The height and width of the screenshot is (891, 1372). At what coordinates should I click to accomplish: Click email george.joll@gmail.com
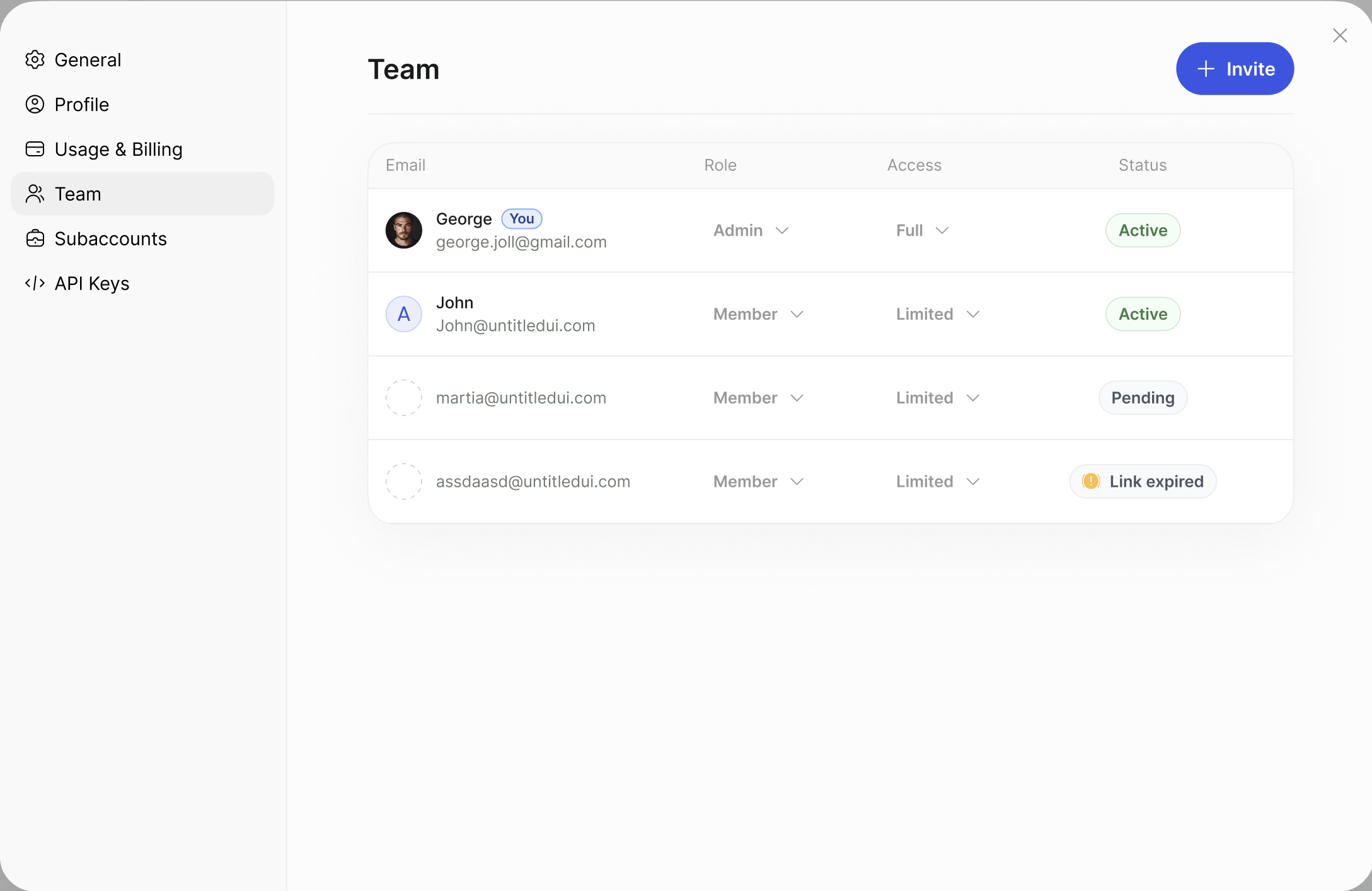521,242
